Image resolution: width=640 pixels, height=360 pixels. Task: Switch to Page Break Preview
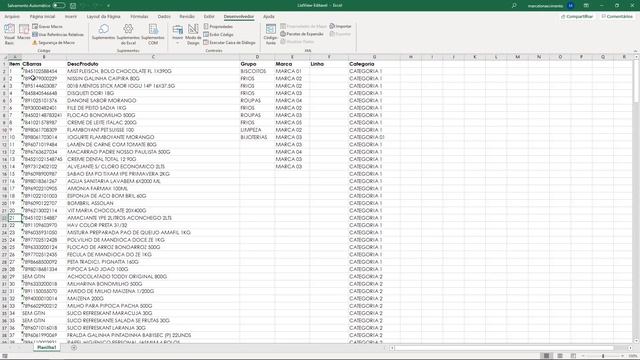click(573, 356)
